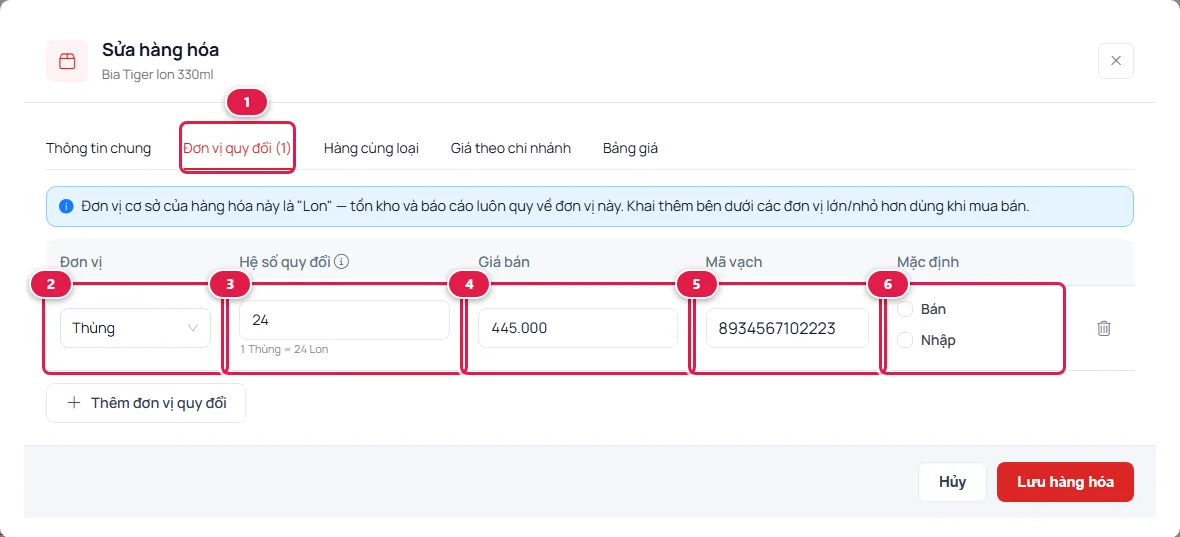Open the Thông tin chung tab

coord(99,148)
